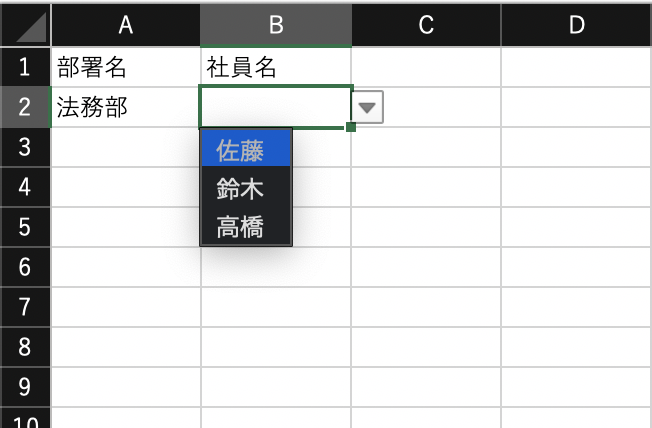Select column D header
Image resolution: width=652 pixels, height=428 pixels.
pyautogui.click(x=577, y=25)
